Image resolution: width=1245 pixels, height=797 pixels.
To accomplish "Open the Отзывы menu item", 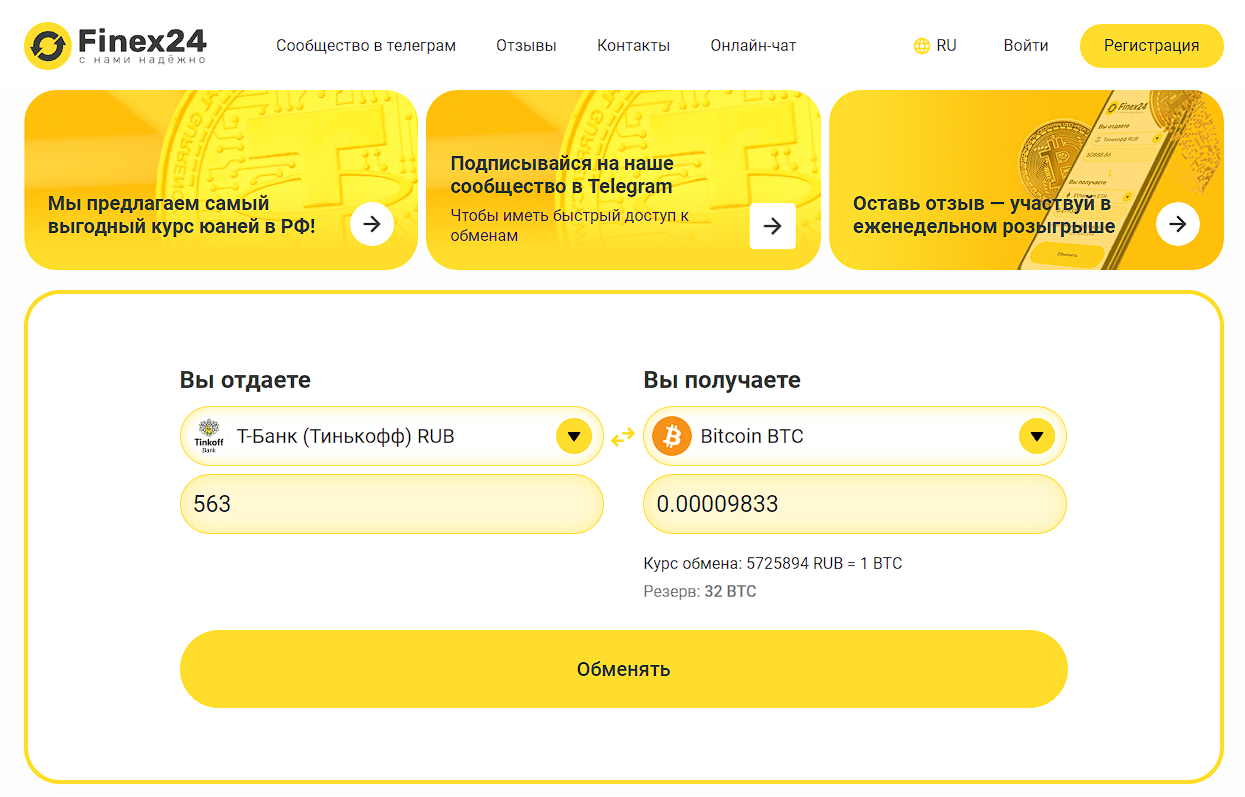I will [526, 46].
